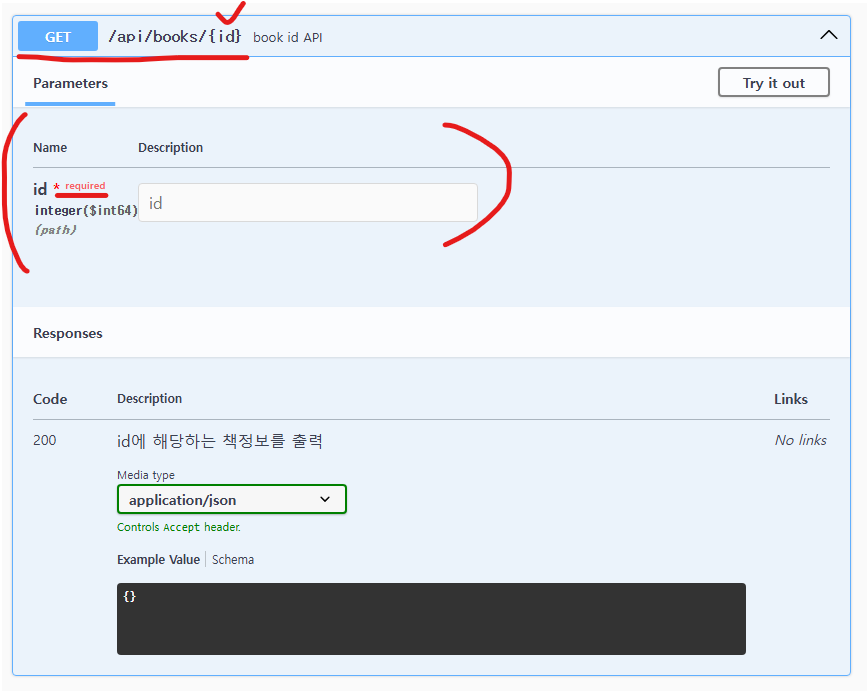This screenshot has height=691, width=867.
Task: Click the Try it out button
Action: point(774,82)
